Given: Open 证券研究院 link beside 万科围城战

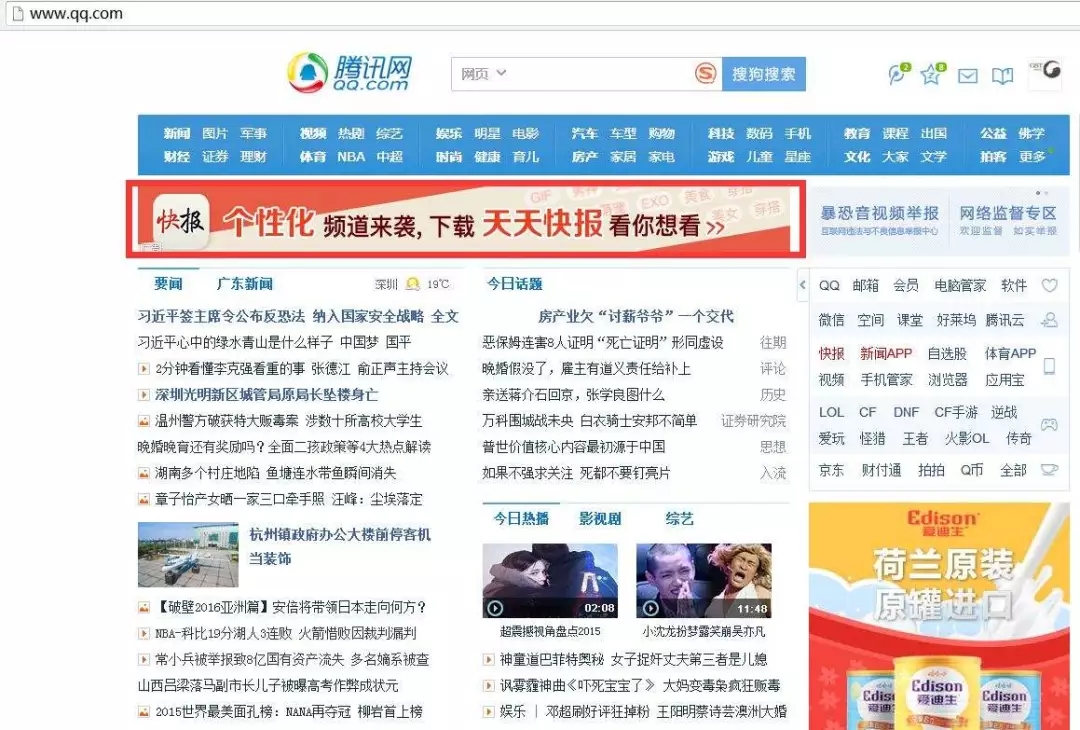Looking at the screenshot, I should (754, 421).
